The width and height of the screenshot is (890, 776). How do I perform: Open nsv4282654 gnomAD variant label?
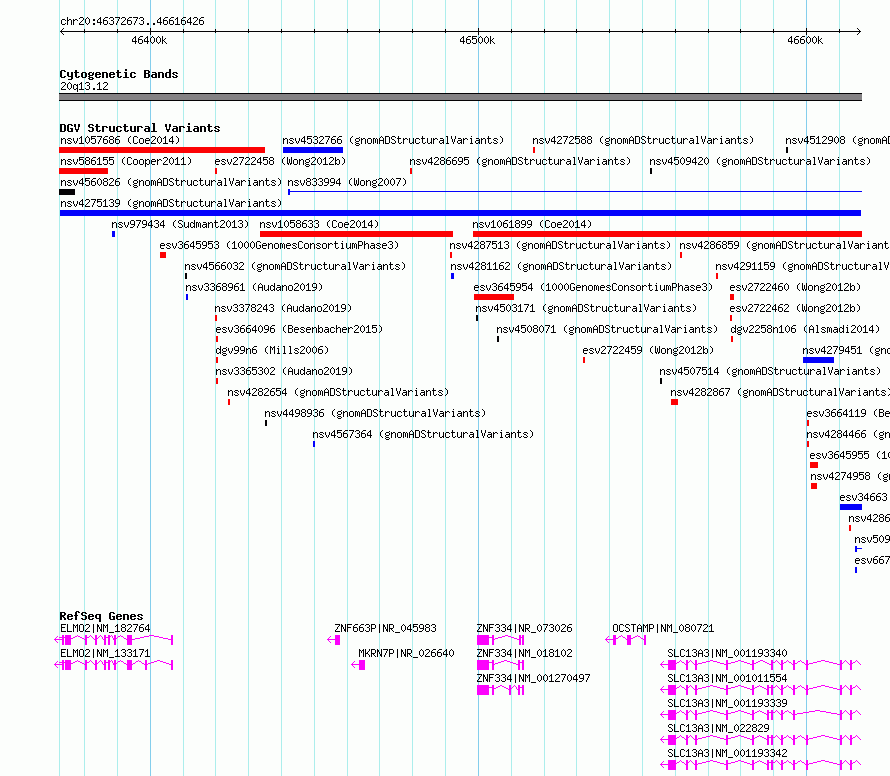point(338,392)
